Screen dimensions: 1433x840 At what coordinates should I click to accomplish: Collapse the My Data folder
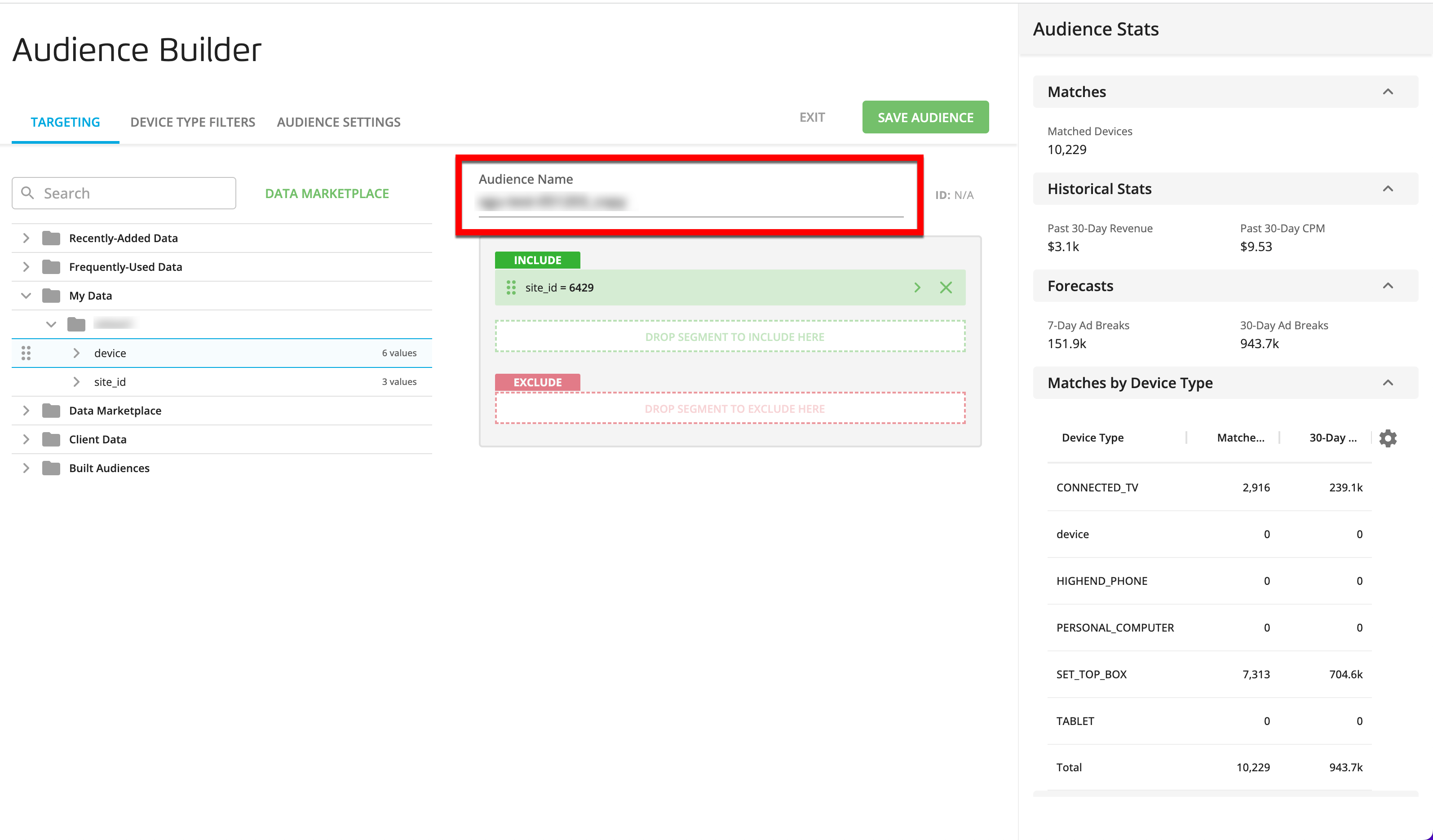click(26, 296)
